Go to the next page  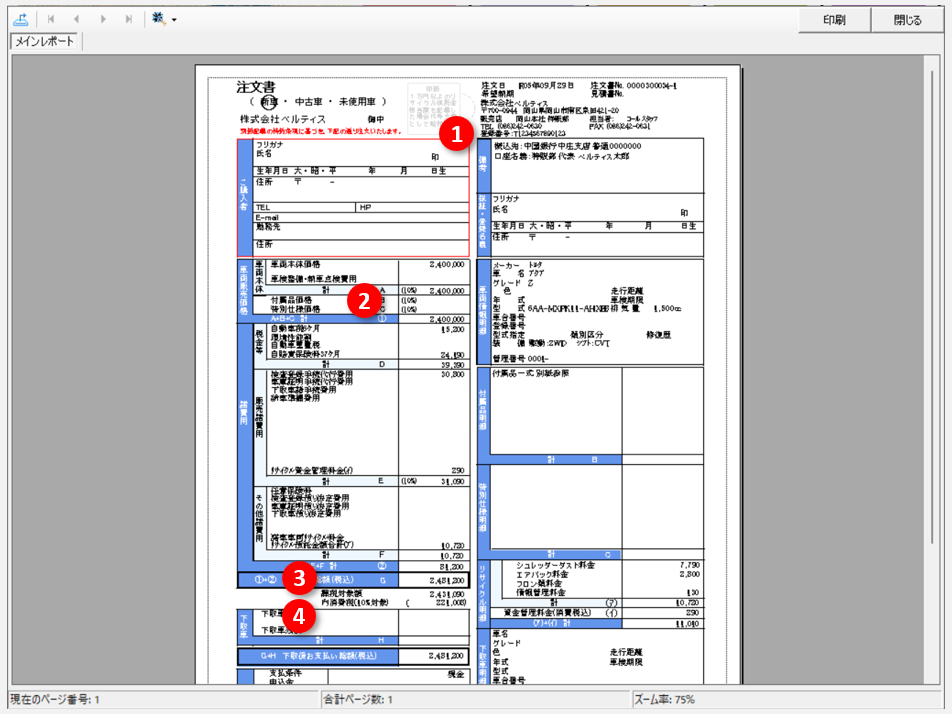(103, 19)
